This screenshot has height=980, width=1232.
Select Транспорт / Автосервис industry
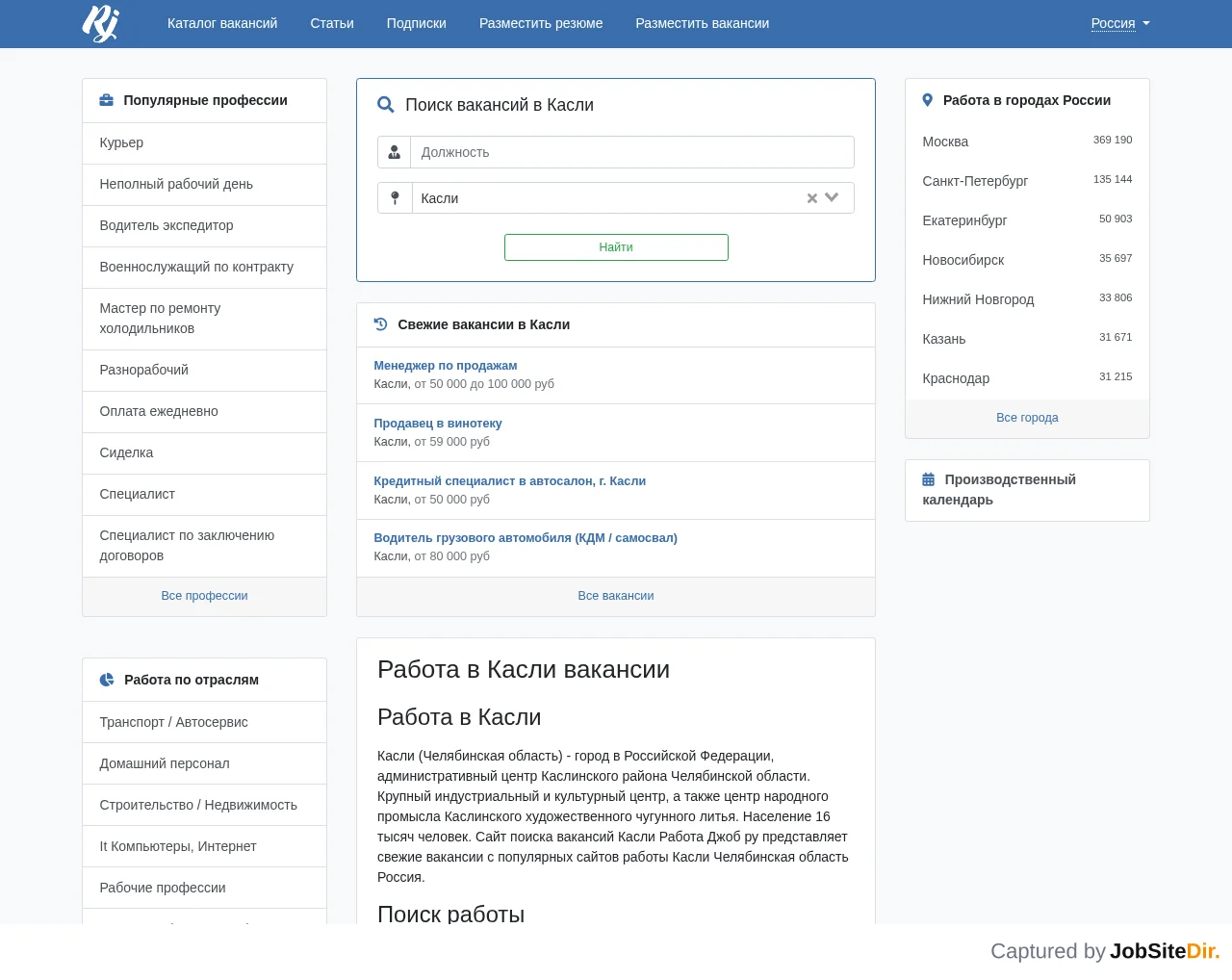[204, 722]
